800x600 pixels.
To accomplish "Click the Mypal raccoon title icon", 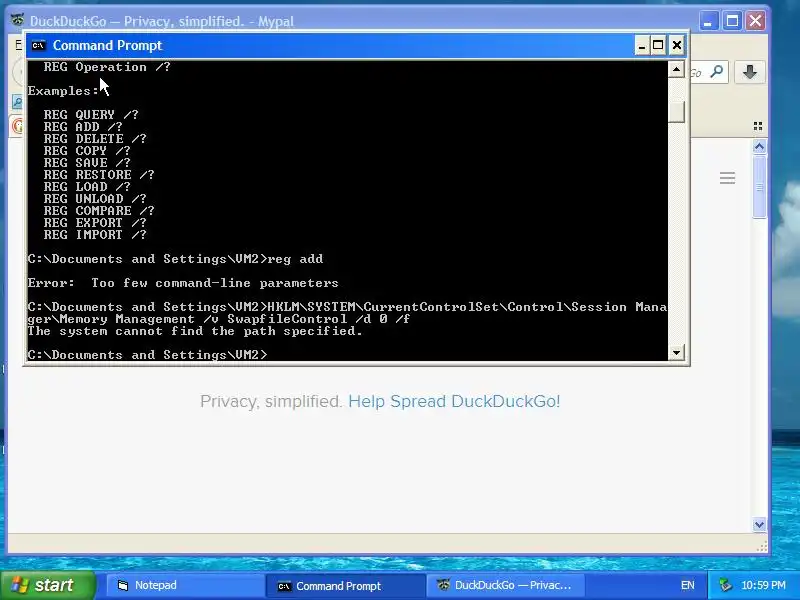I will coord(17,20).
